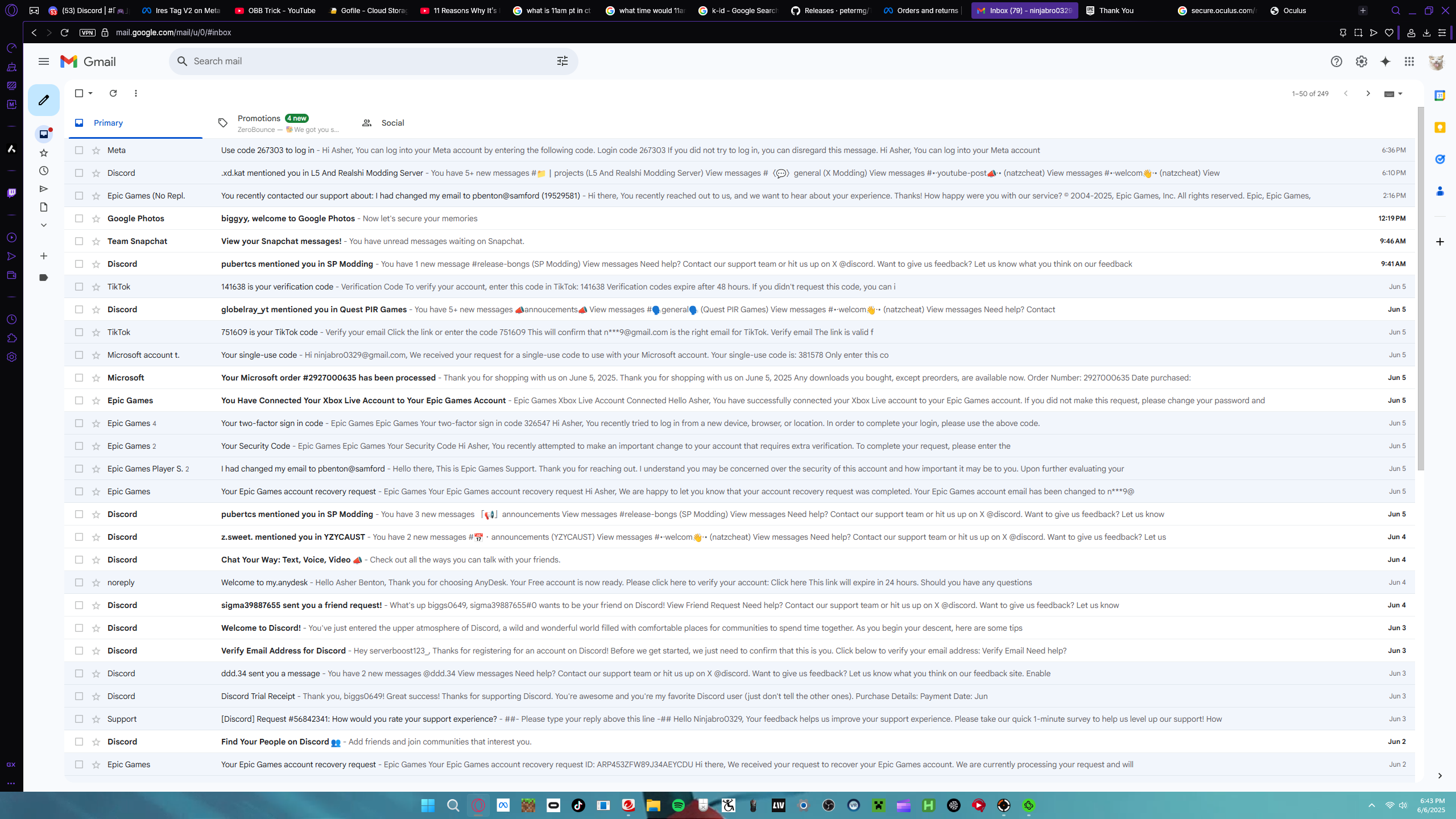This screenshot has height=819, width=1456.
Task: Open 'Welcome to my.anydesk' email
Action: (x=739, y=582)
